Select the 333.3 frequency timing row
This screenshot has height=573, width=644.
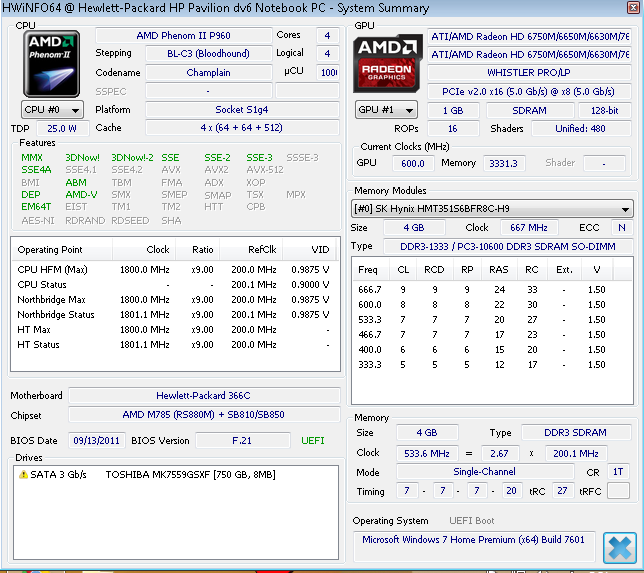(492, 365)
